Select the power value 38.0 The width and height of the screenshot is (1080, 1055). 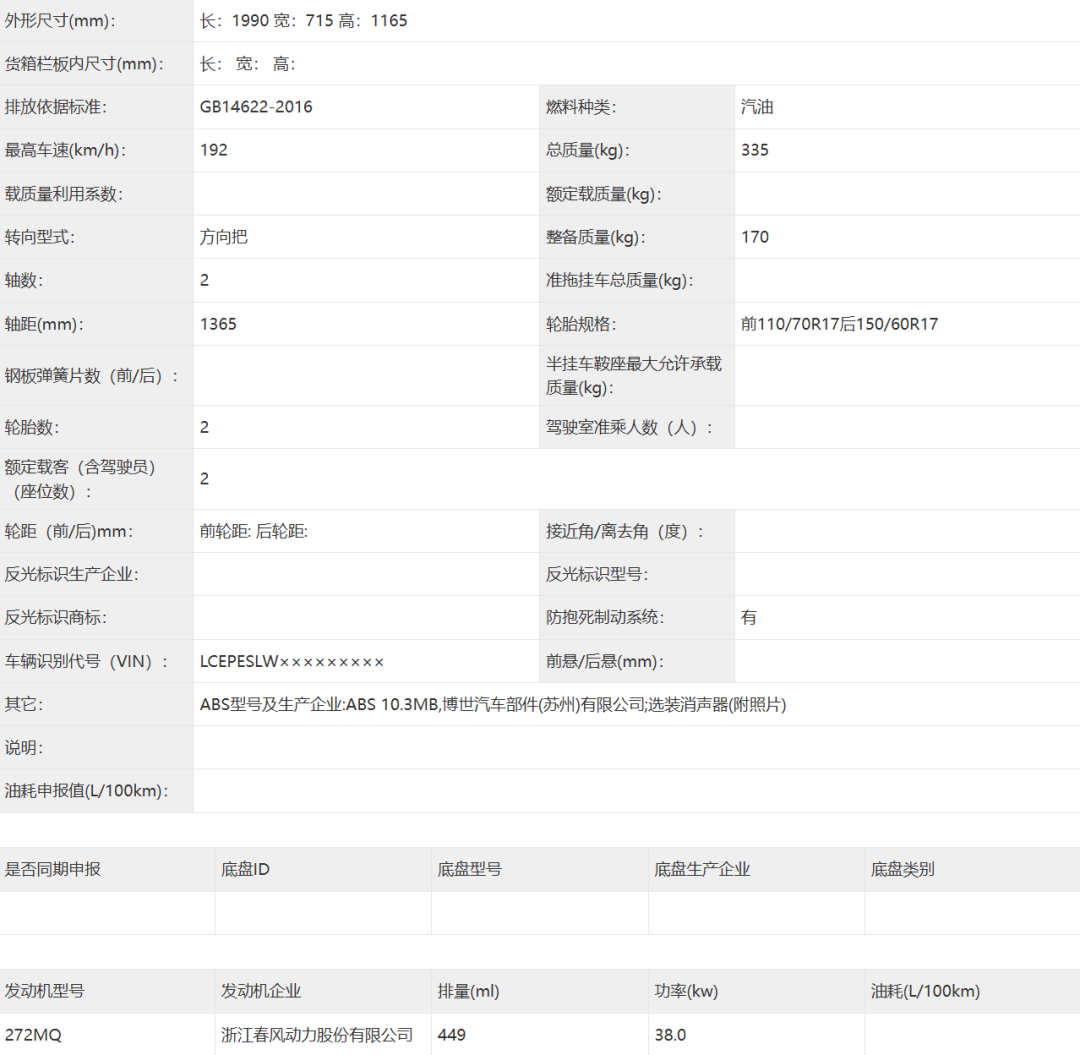(669, 1034)
